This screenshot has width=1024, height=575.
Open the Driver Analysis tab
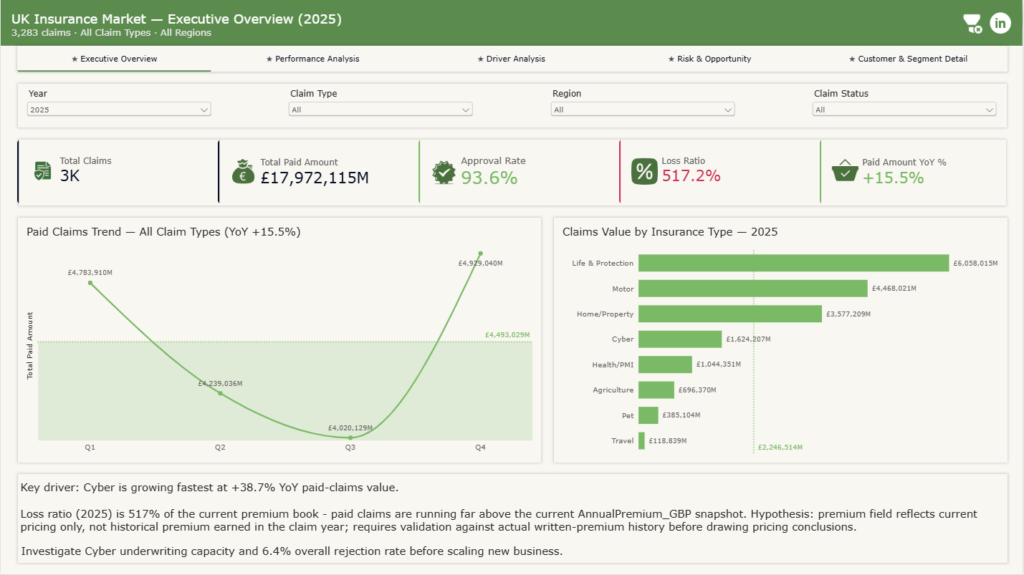[x=511, y=59]
